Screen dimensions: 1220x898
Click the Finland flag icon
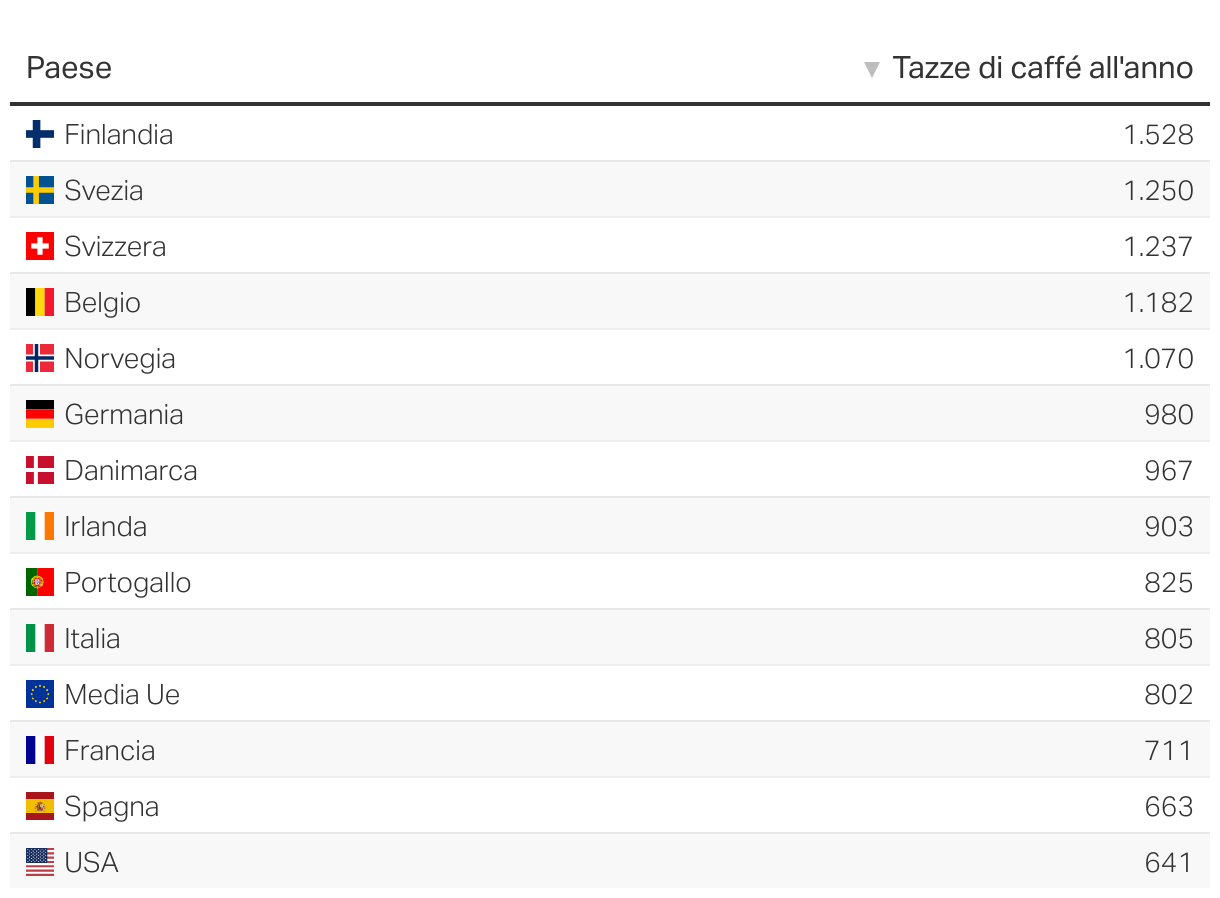(x=40, y=134)
